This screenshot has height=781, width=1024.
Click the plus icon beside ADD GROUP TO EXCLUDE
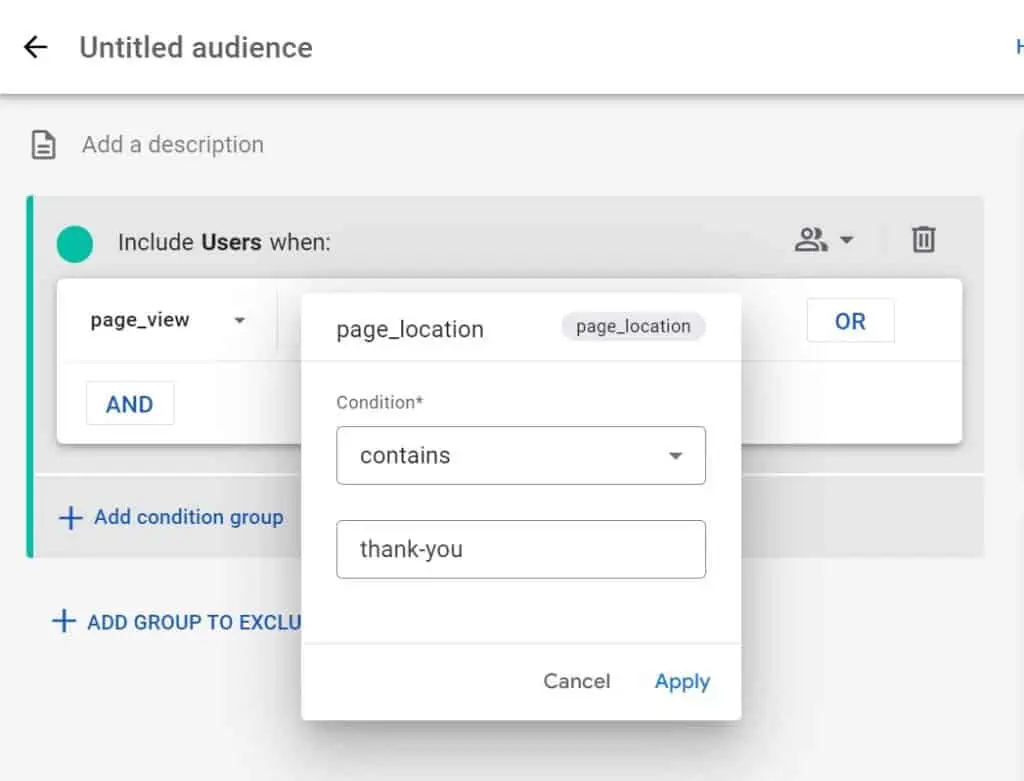point(63,622)
